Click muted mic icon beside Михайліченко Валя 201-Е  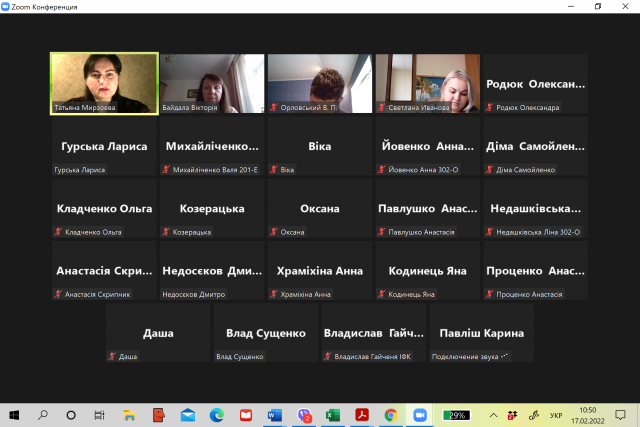[x=166, y=169]
